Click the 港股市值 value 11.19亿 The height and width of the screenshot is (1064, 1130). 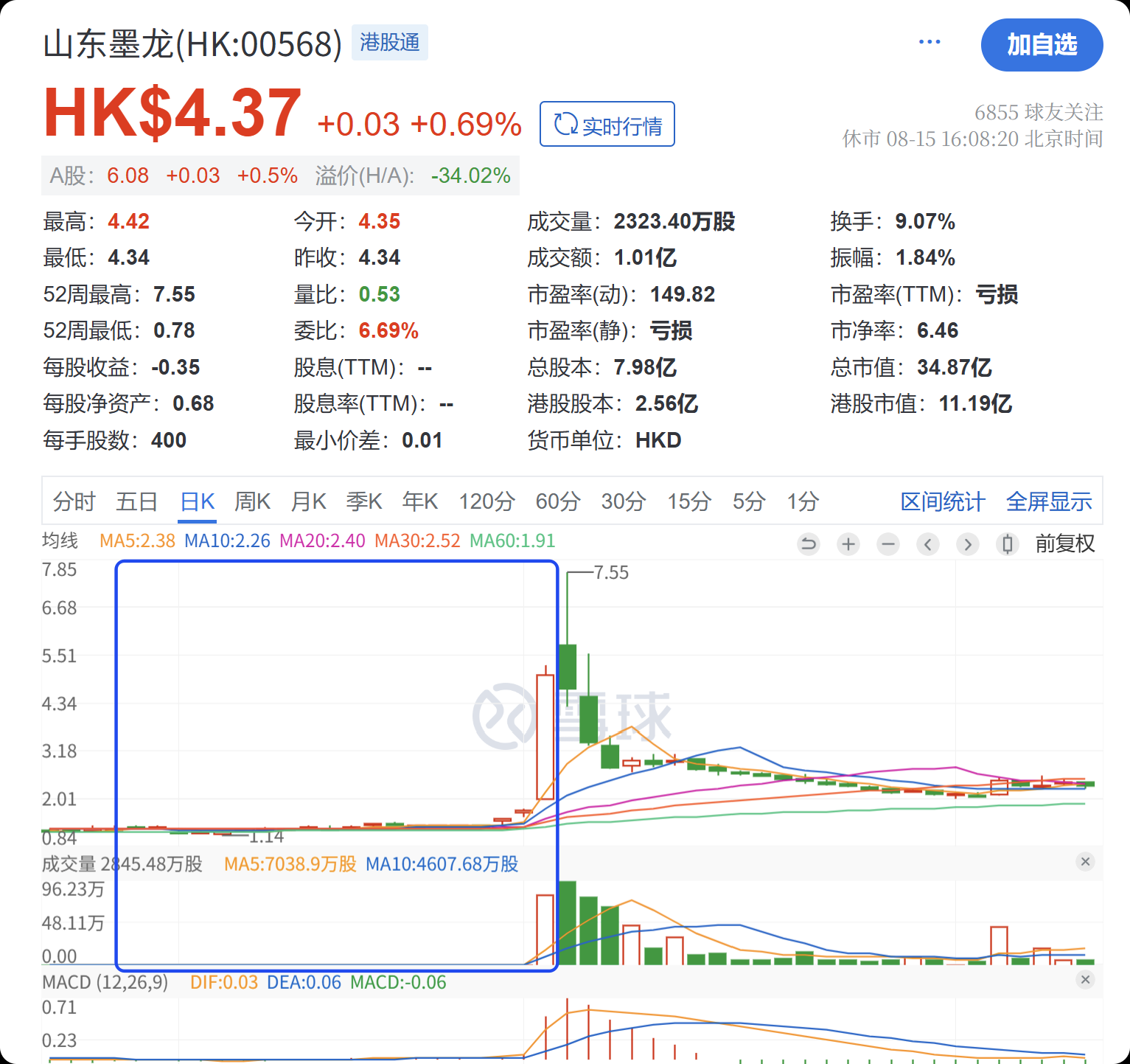(x=975, y=403)
